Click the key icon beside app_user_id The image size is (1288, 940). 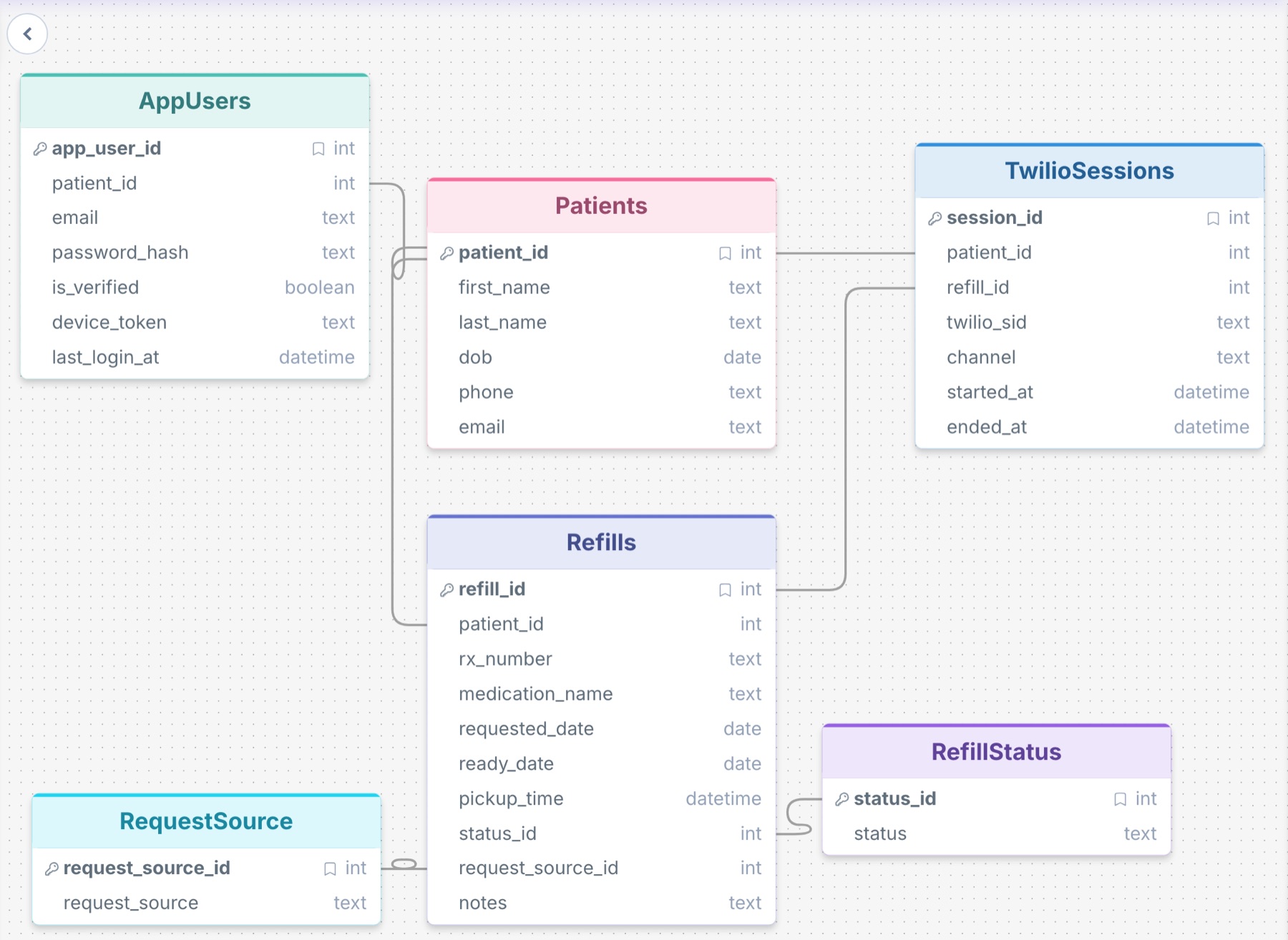(40, 149)
